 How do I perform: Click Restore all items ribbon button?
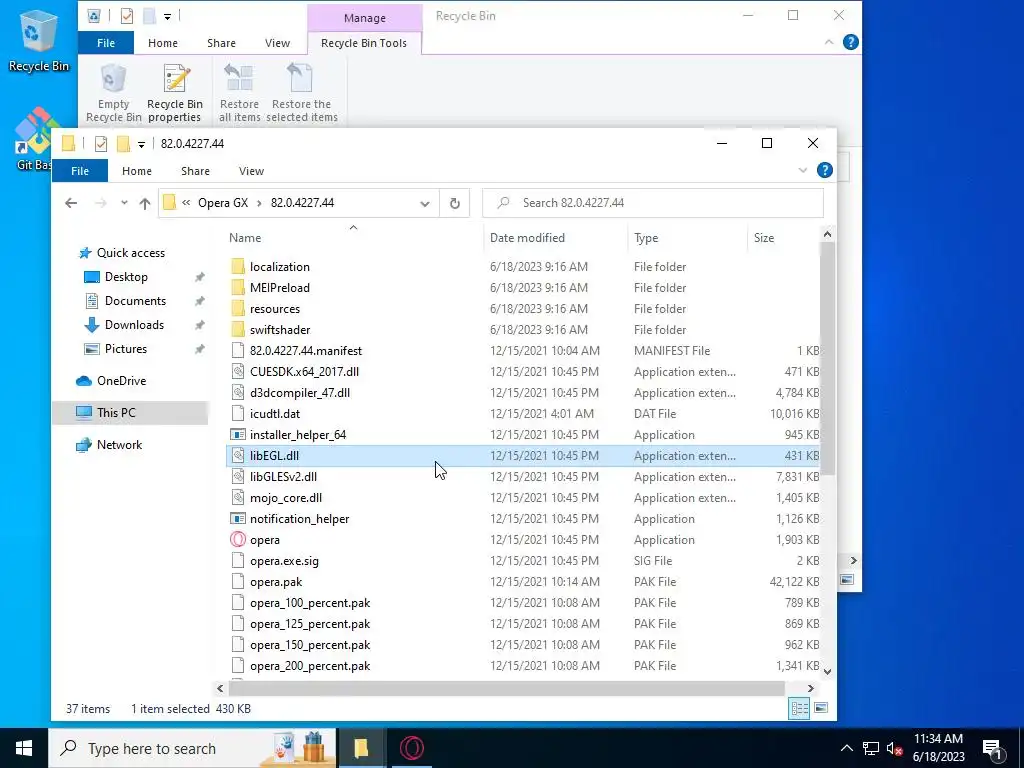pos(239,93)
